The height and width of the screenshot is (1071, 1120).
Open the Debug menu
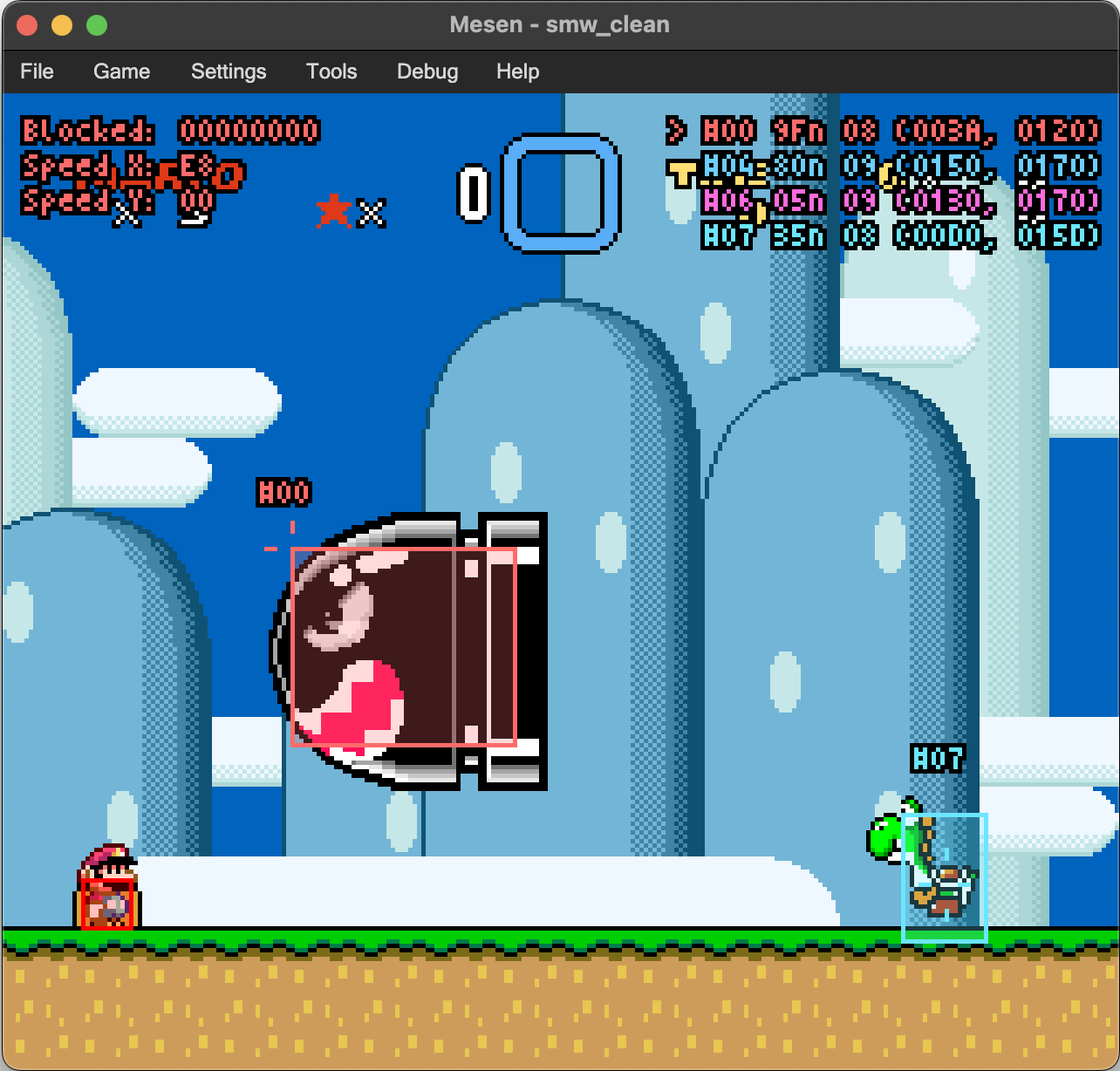(x=427, y=72)
